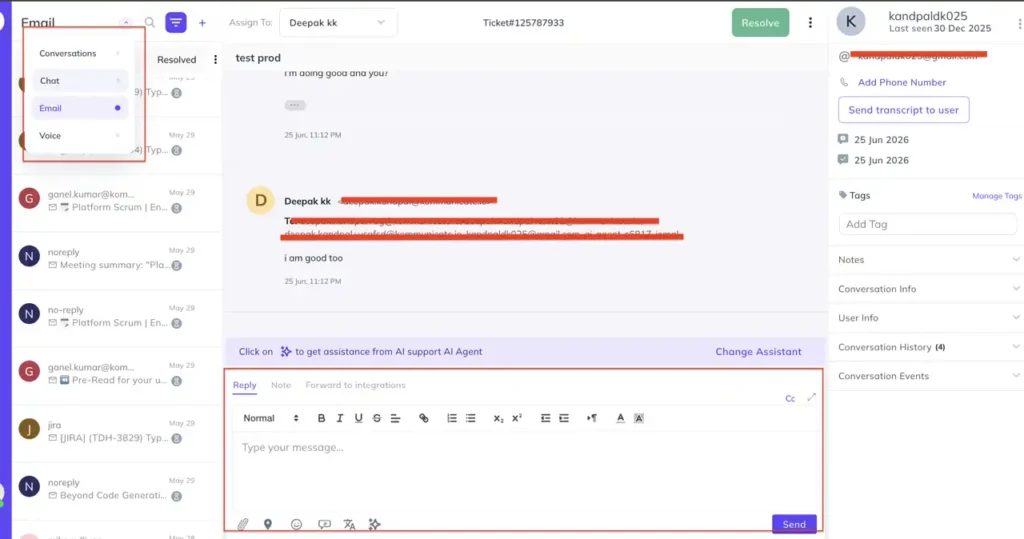Click the increase indent icon
1024x539 pixels.
click(564, 418)
